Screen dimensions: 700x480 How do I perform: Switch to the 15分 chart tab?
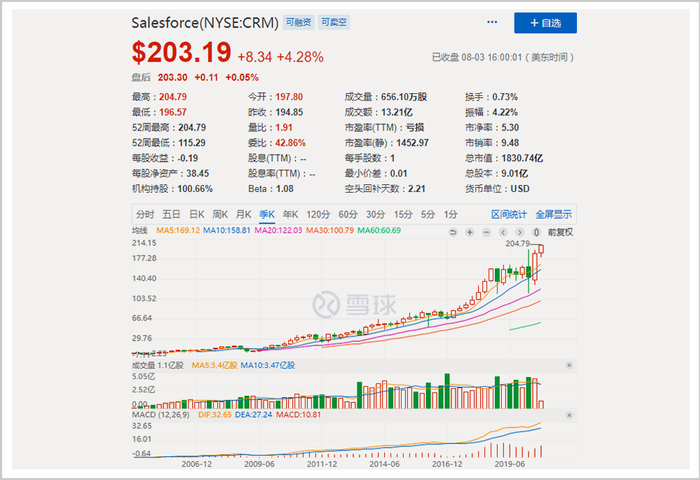(x=403, y=215)
